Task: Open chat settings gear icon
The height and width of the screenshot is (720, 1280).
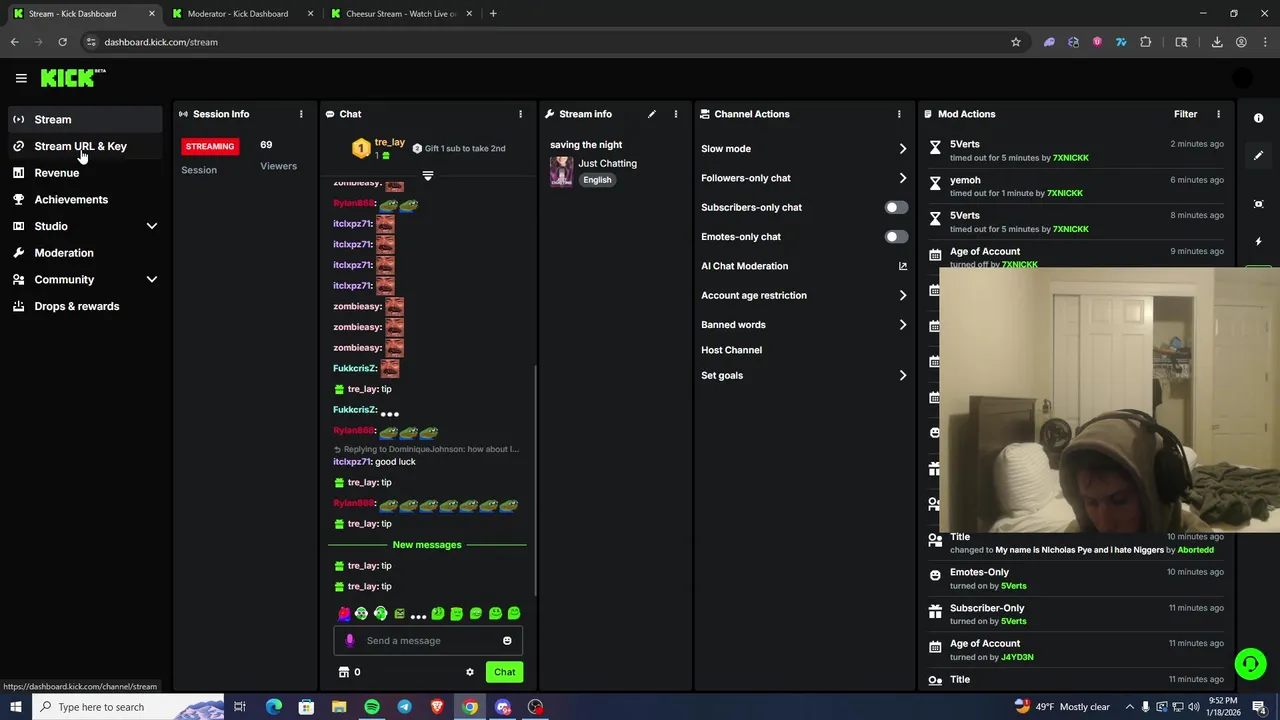Action: tap(470, 672)
